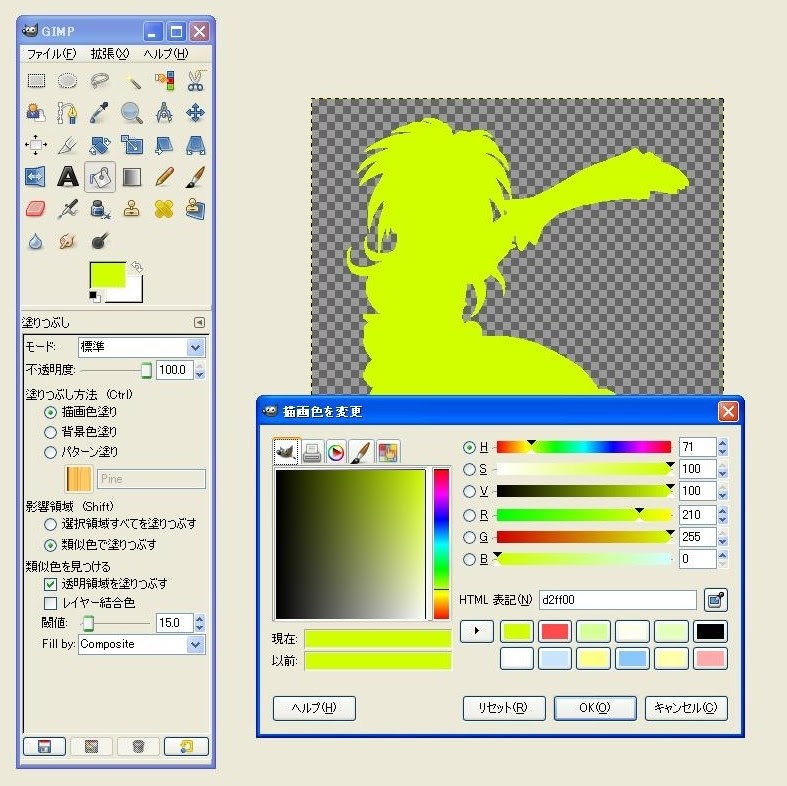Select the Flip tool

point(36,177)
